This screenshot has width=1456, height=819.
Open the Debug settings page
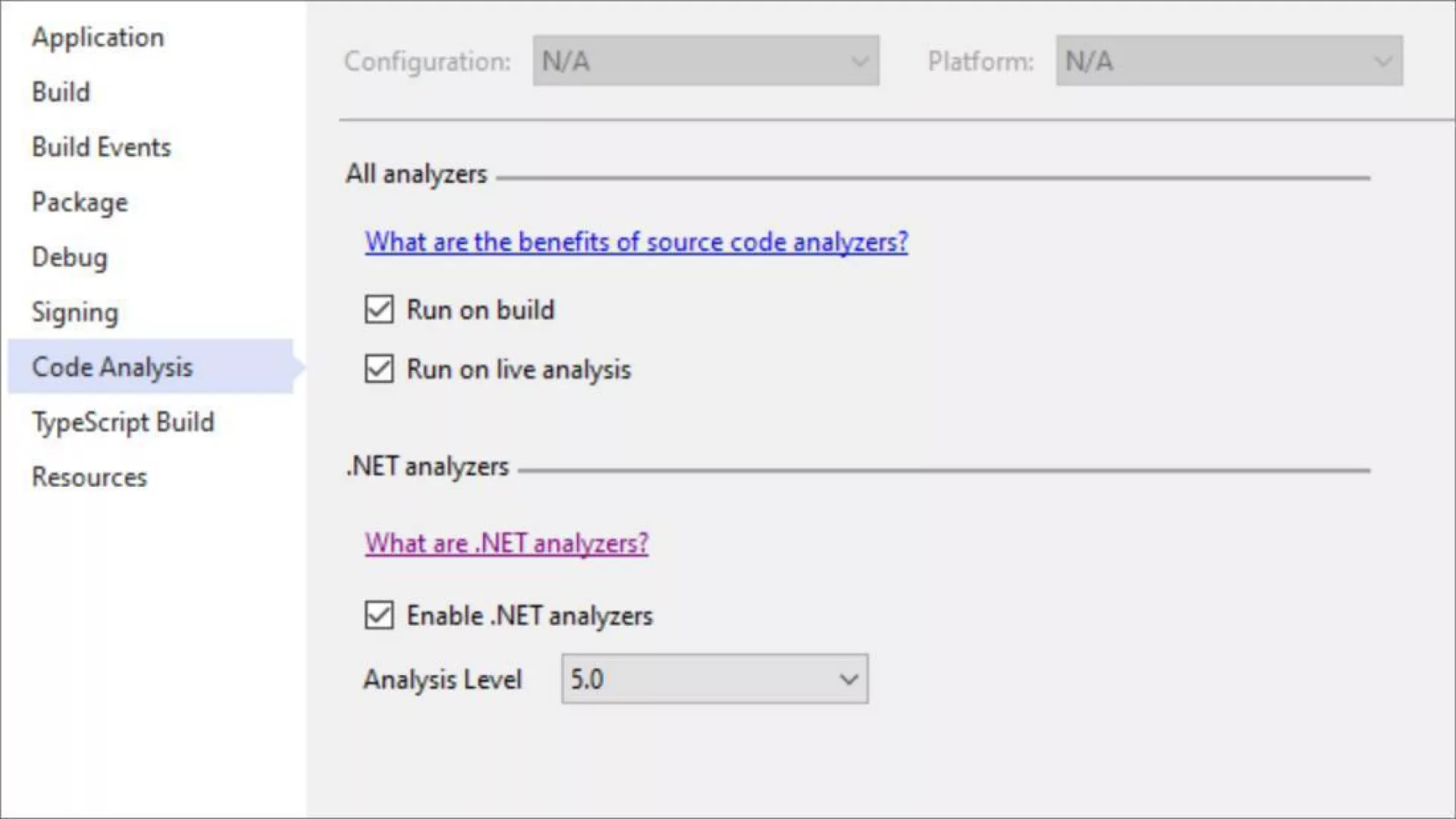click(69, 257)
